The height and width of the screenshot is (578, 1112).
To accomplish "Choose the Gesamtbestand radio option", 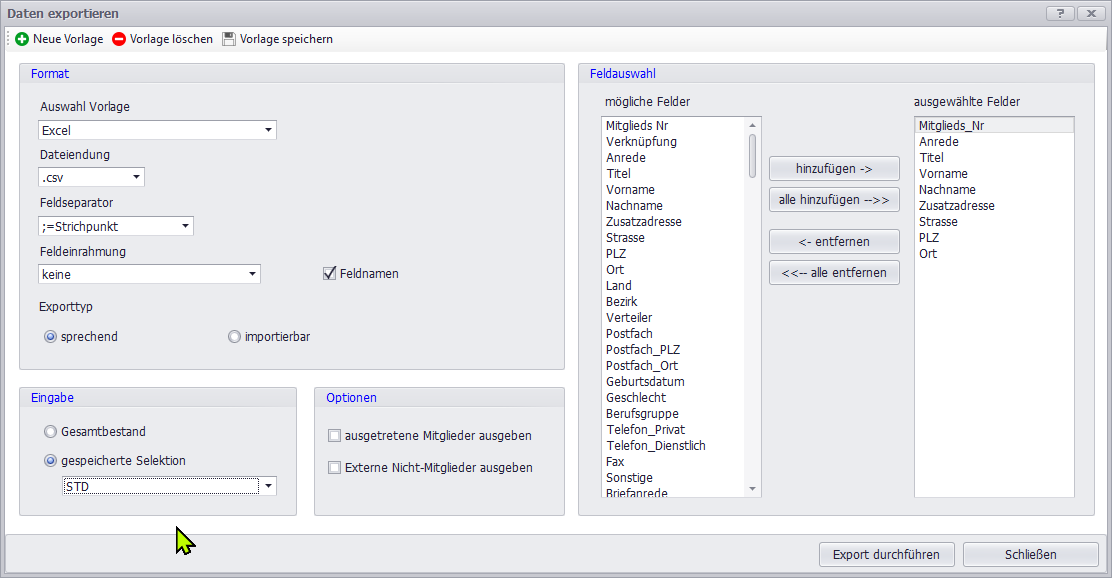I will tap(51, 432).
